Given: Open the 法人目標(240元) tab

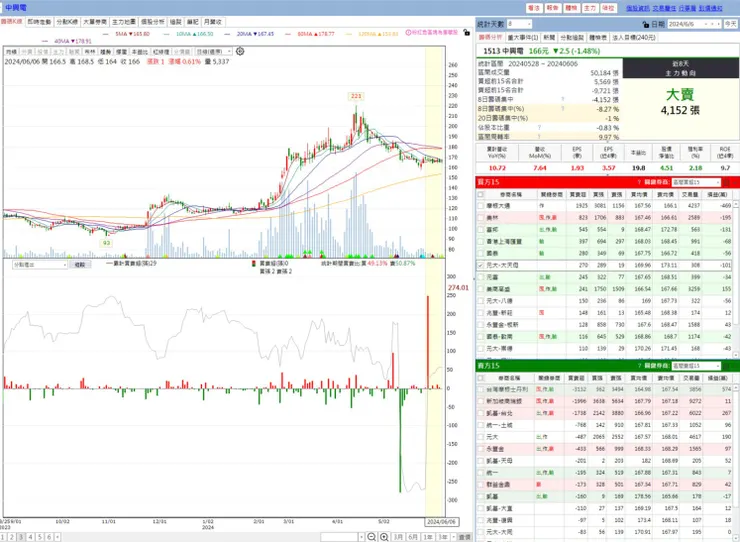Looking at the screenshot, I should pos(634,37).
